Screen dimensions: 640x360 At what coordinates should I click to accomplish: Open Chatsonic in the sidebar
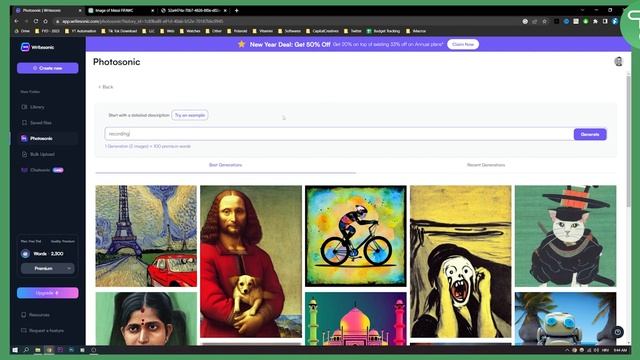40,170
